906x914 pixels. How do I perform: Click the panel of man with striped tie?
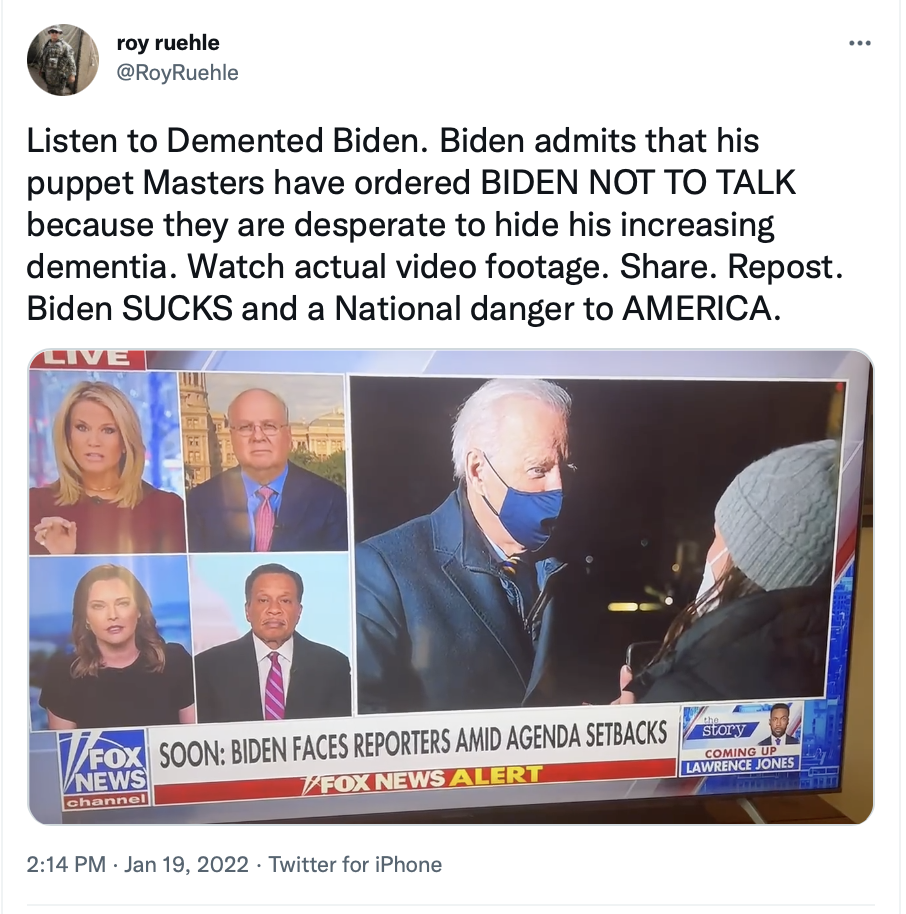click(x=271, y=638)
